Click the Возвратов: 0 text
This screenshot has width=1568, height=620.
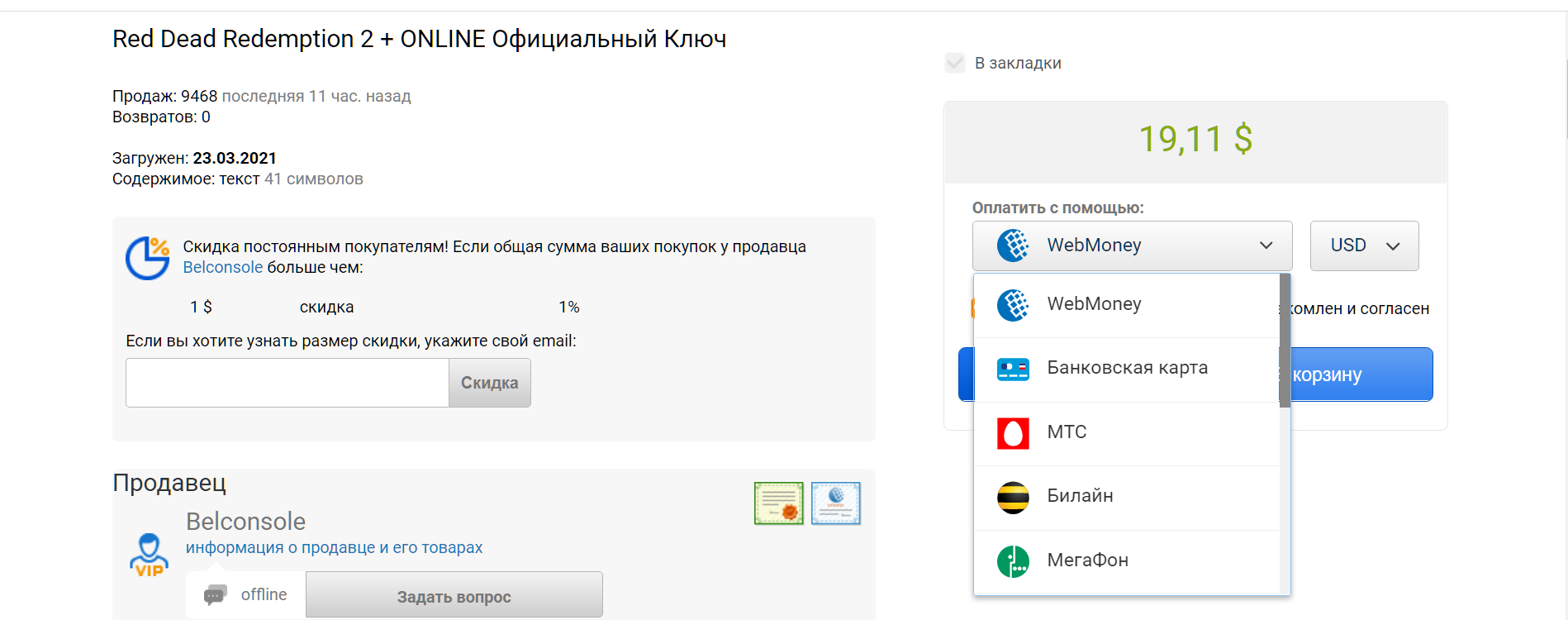[x=161, y=117]
